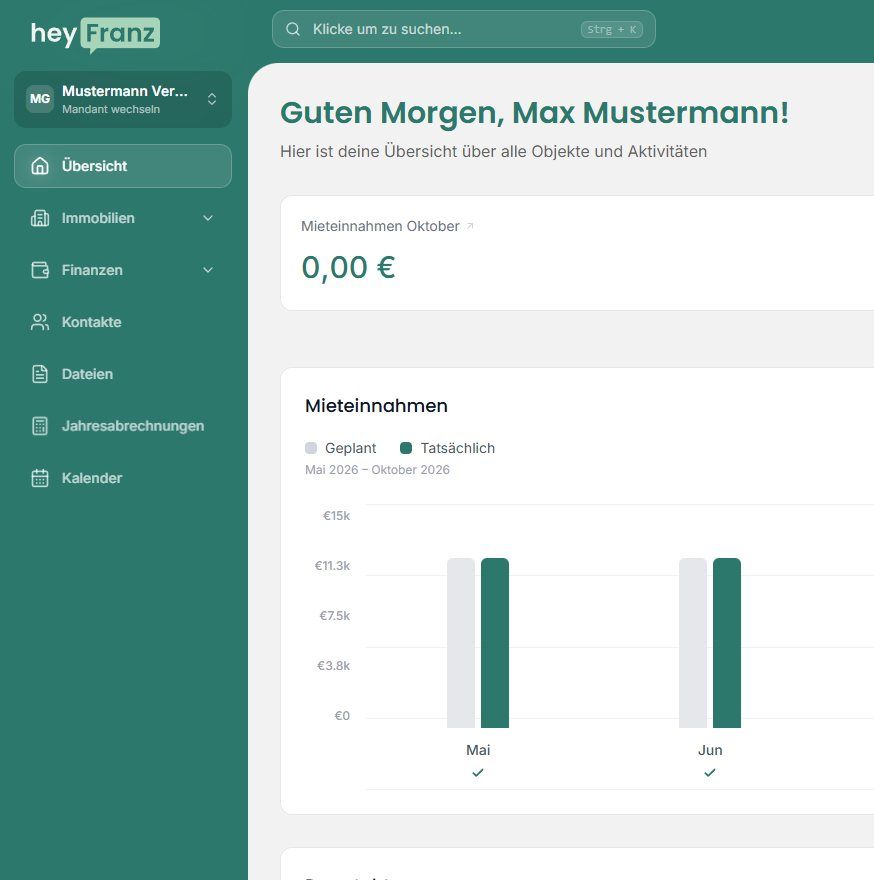The image size is (874, 880).
Task: Go to Kontakte
Action: (x=123, y=322)
